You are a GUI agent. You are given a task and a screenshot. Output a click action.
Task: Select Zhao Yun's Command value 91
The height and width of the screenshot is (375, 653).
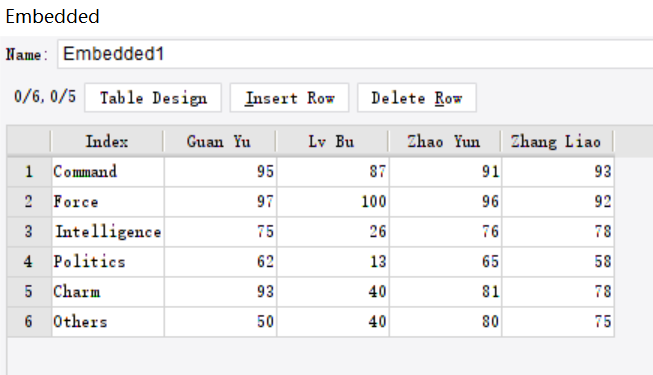point(446,172)
